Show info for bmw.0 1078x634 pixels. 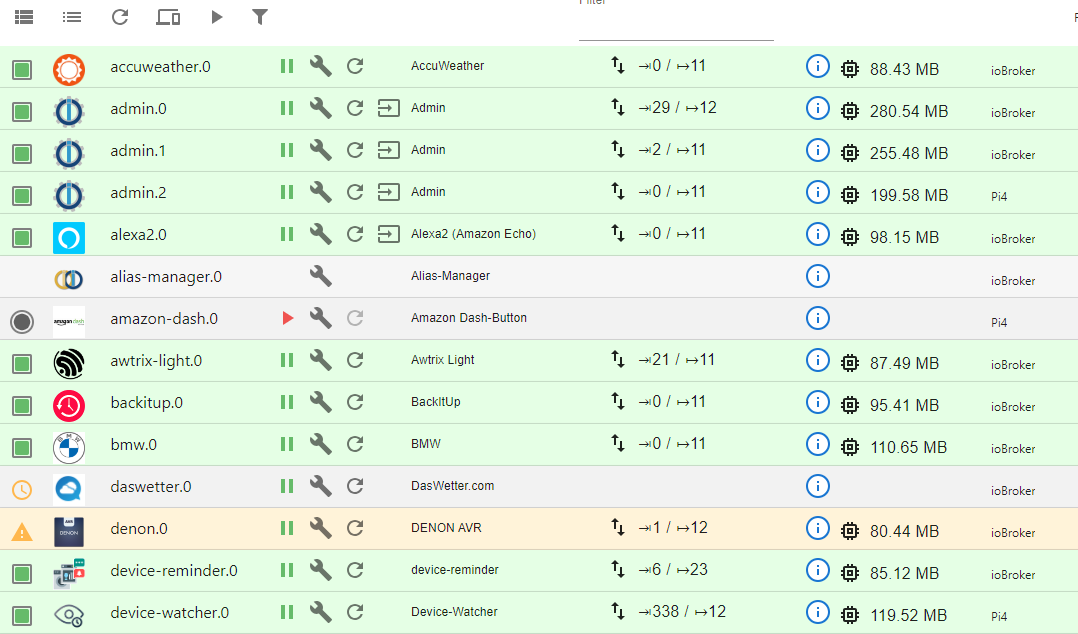[x=817, y=444]
